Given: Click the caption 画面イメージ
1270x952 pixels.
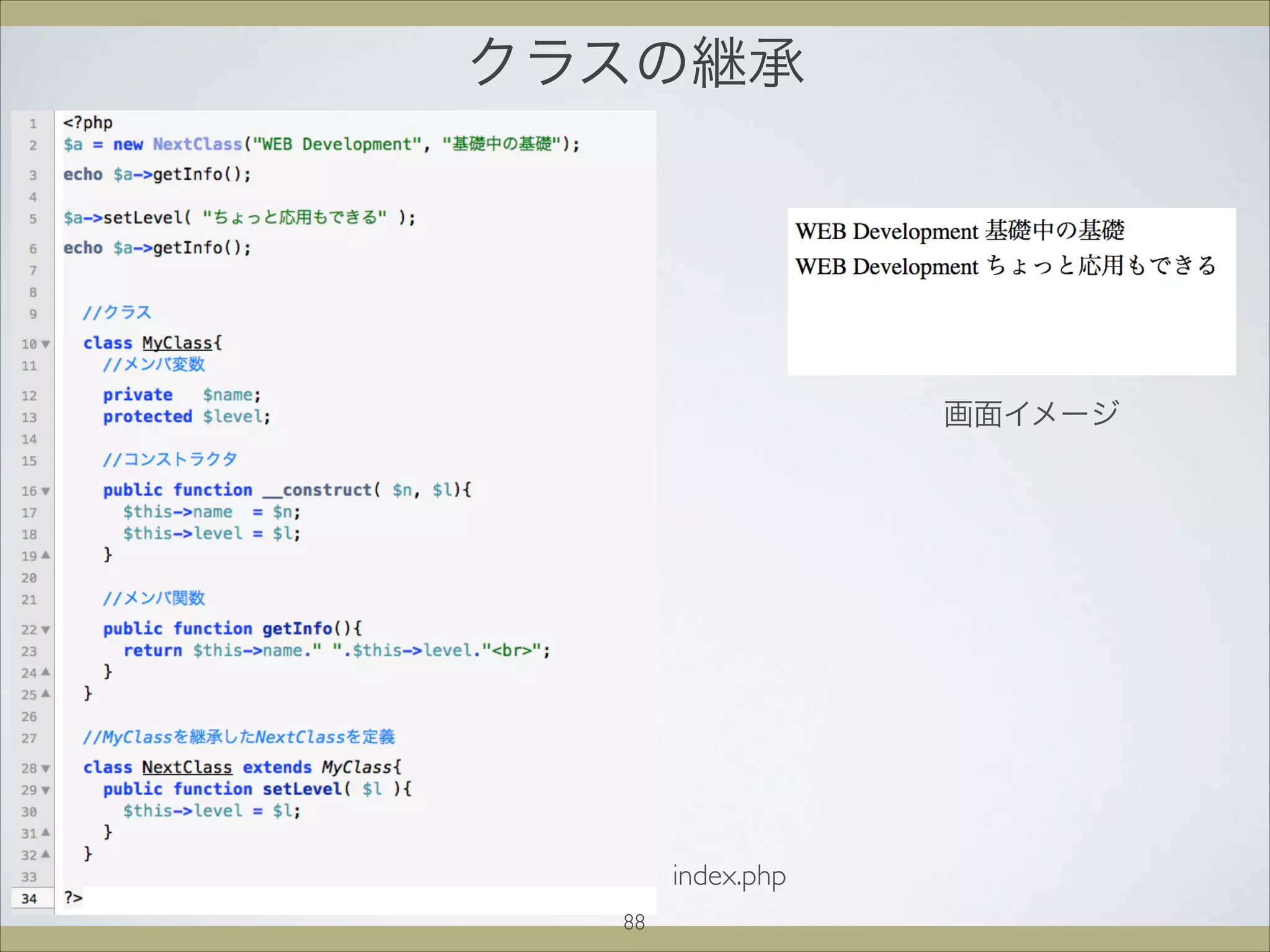Looking at the screenshot, I should click(x=1031, y=413).
